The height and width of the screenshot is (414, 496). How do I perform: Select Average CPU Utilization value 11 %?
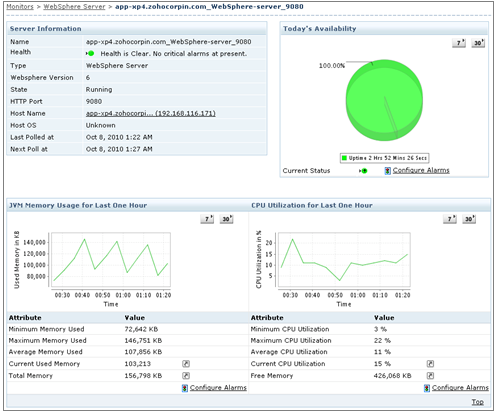click(382, 352)
